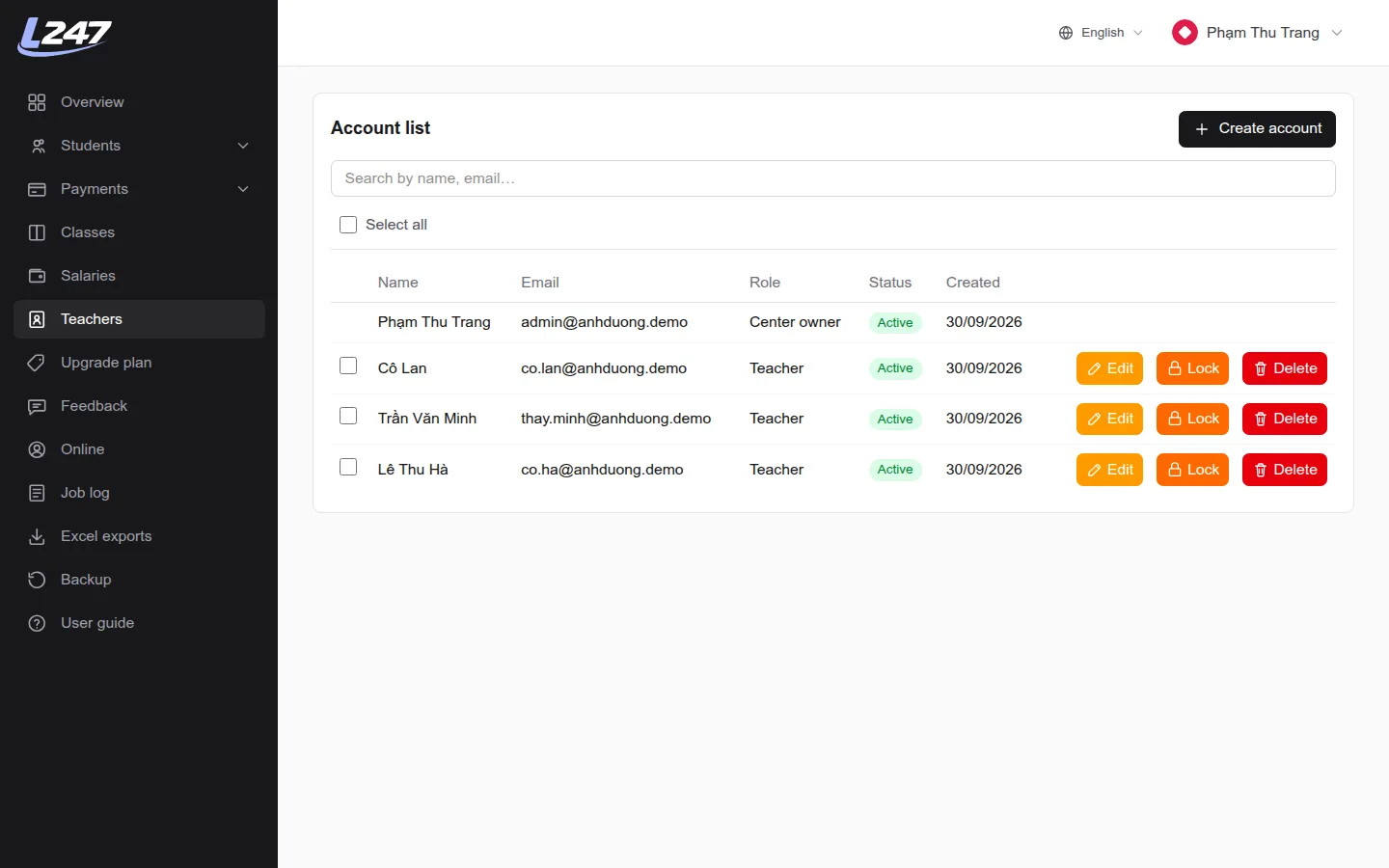The height and width of the screenshot is (868, 1389).
Task: Edit the Cô Lan account
Action: [x=1109, y=368]
